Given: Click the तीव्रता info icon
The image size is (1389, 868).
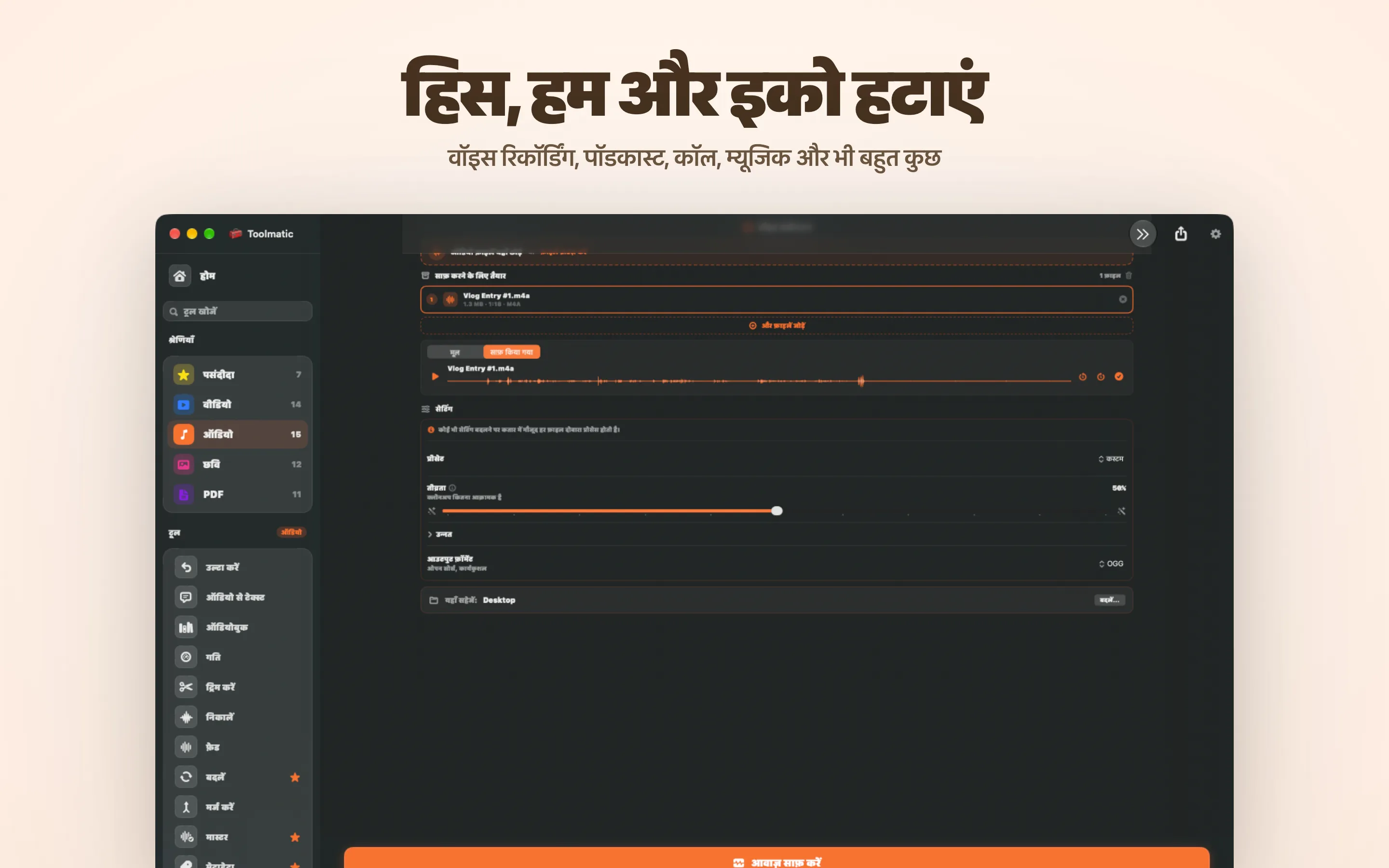Looking at the screenshot, I should pyautogui.click(x=452, y=488).
